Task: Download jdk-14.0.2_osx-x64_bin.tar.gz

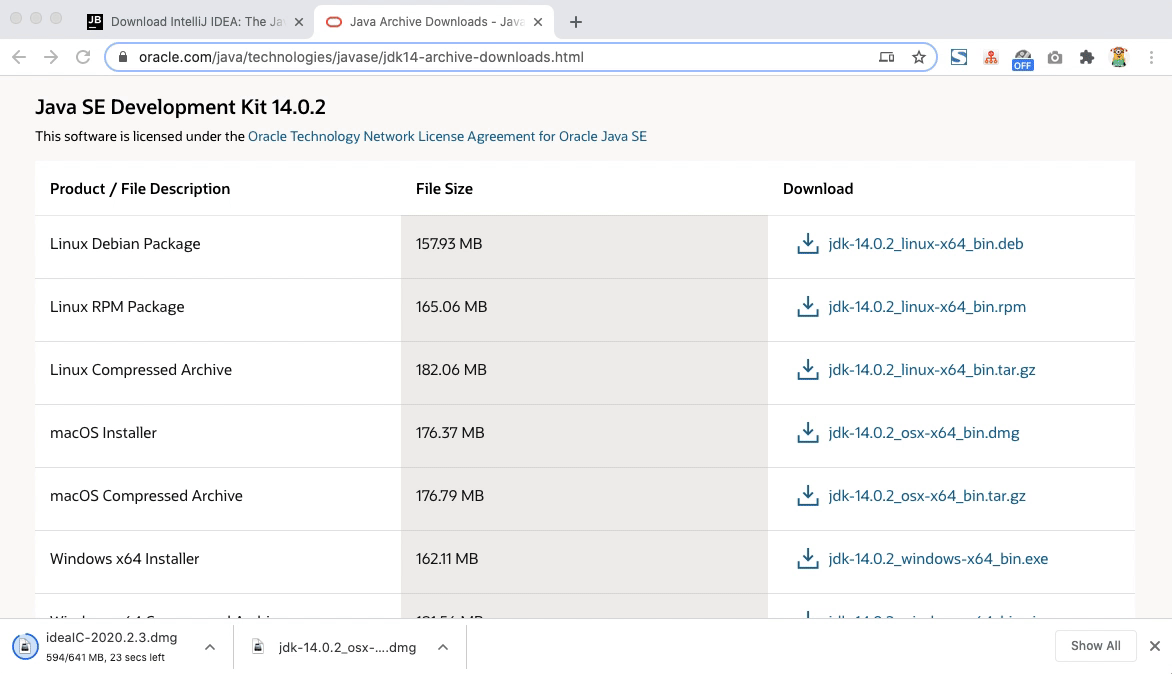Action: pos(927,495)
